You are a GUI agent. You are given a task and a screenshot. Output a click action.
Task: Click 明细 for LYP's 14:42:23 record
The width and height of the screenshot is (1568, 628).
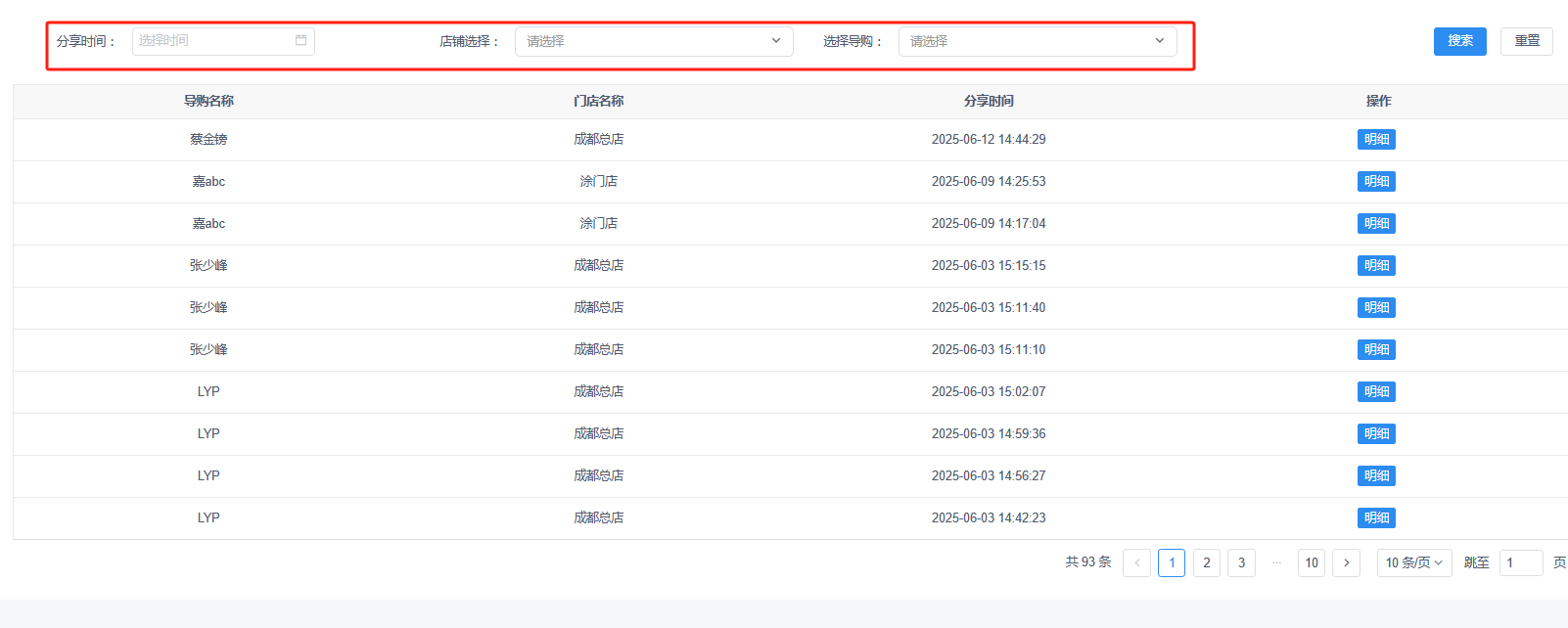coord(1376,518)
